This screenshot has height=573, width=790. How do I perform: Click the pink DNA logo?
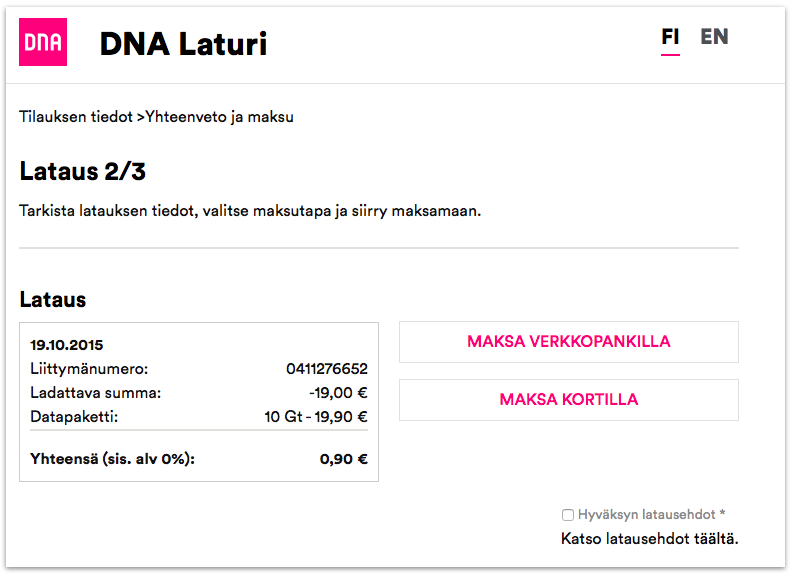point(43,43)
